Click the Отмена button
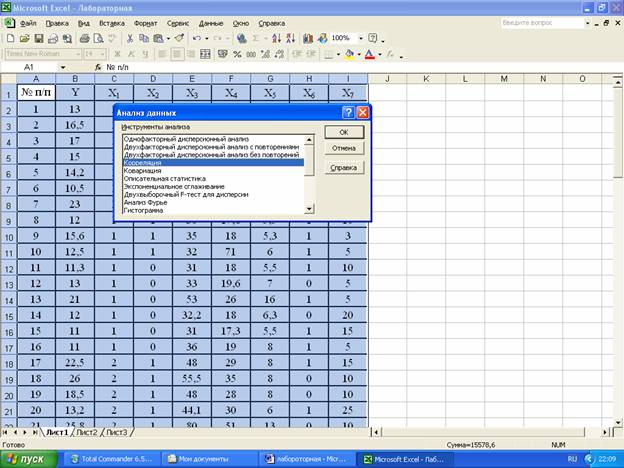Viewport: 624px width, 468px height. pos(343,149)
